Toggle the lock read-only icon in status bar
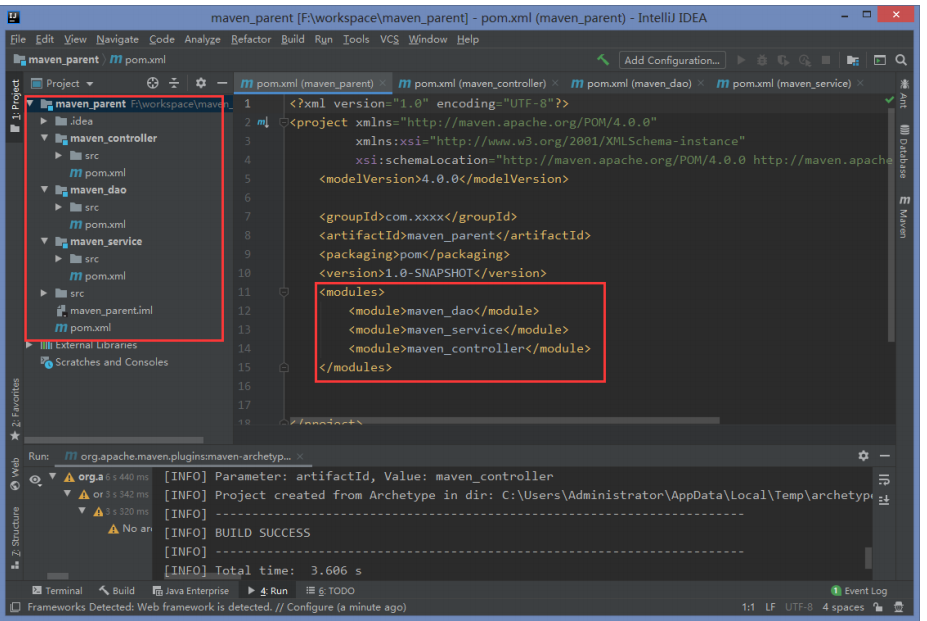This screenshot has width=927, height=621. pos(879,607)
